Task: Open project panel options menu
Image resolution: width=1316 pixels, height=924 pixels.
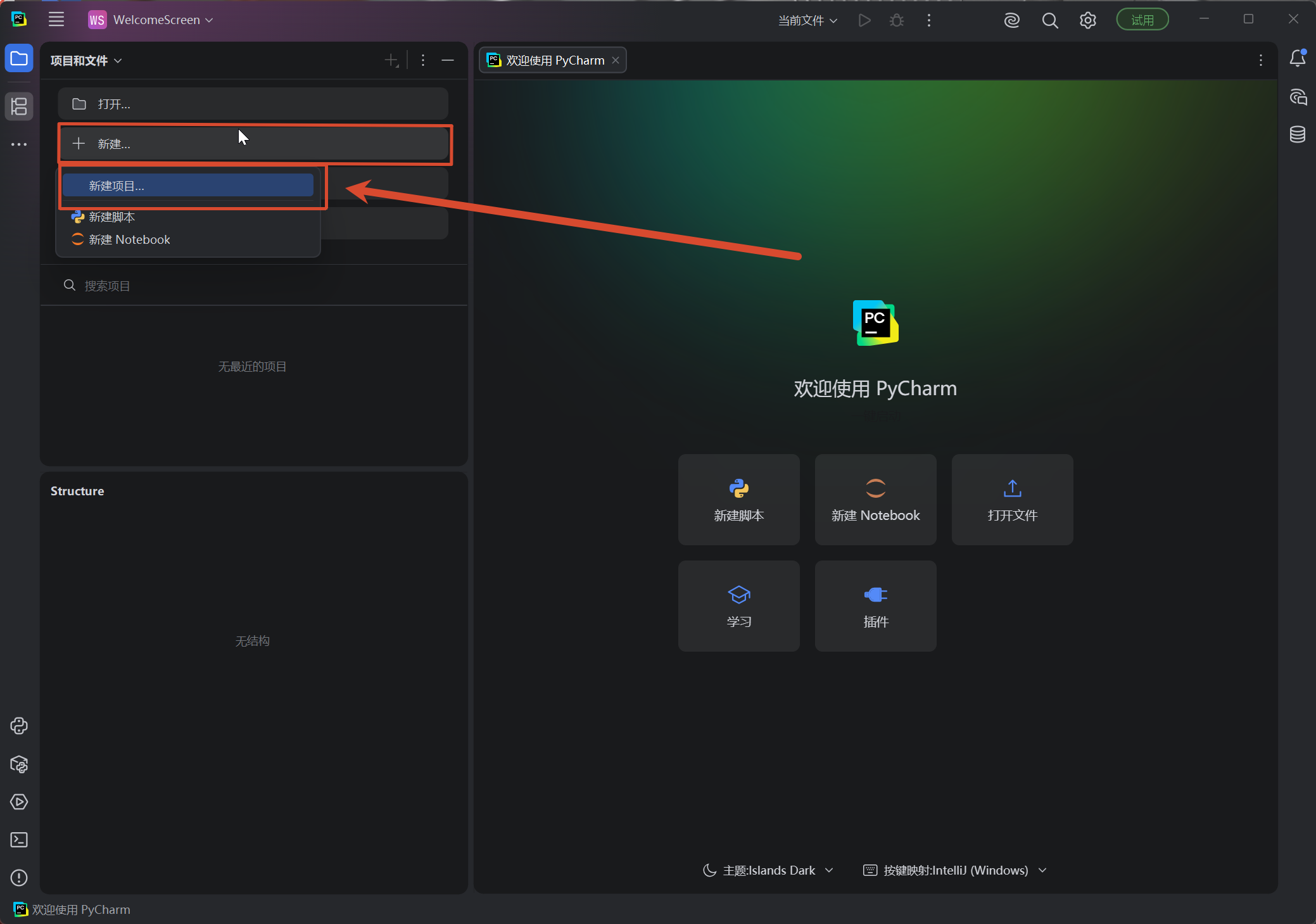Action: pyautogui.click(x=423, y=60)
